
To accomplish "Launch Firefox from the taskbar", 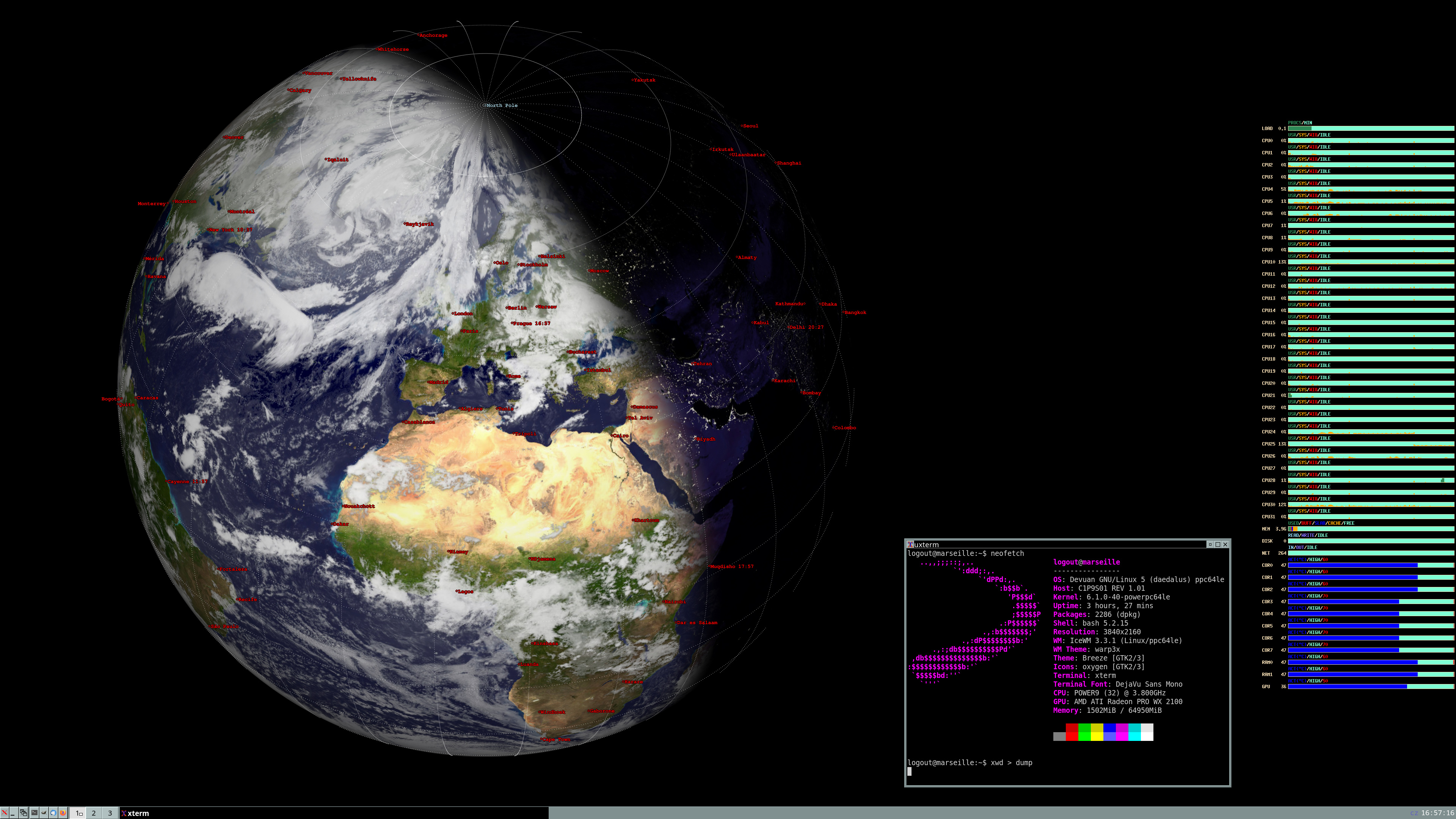I will (63, 813).
